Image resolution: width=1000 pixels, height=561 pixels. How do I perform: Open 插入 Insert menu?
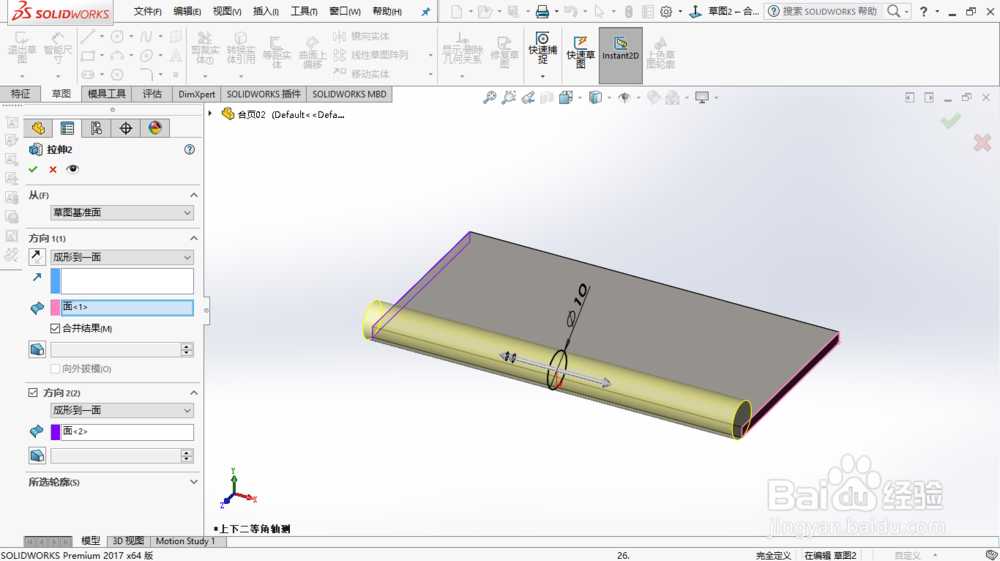[x=266, y=11]
